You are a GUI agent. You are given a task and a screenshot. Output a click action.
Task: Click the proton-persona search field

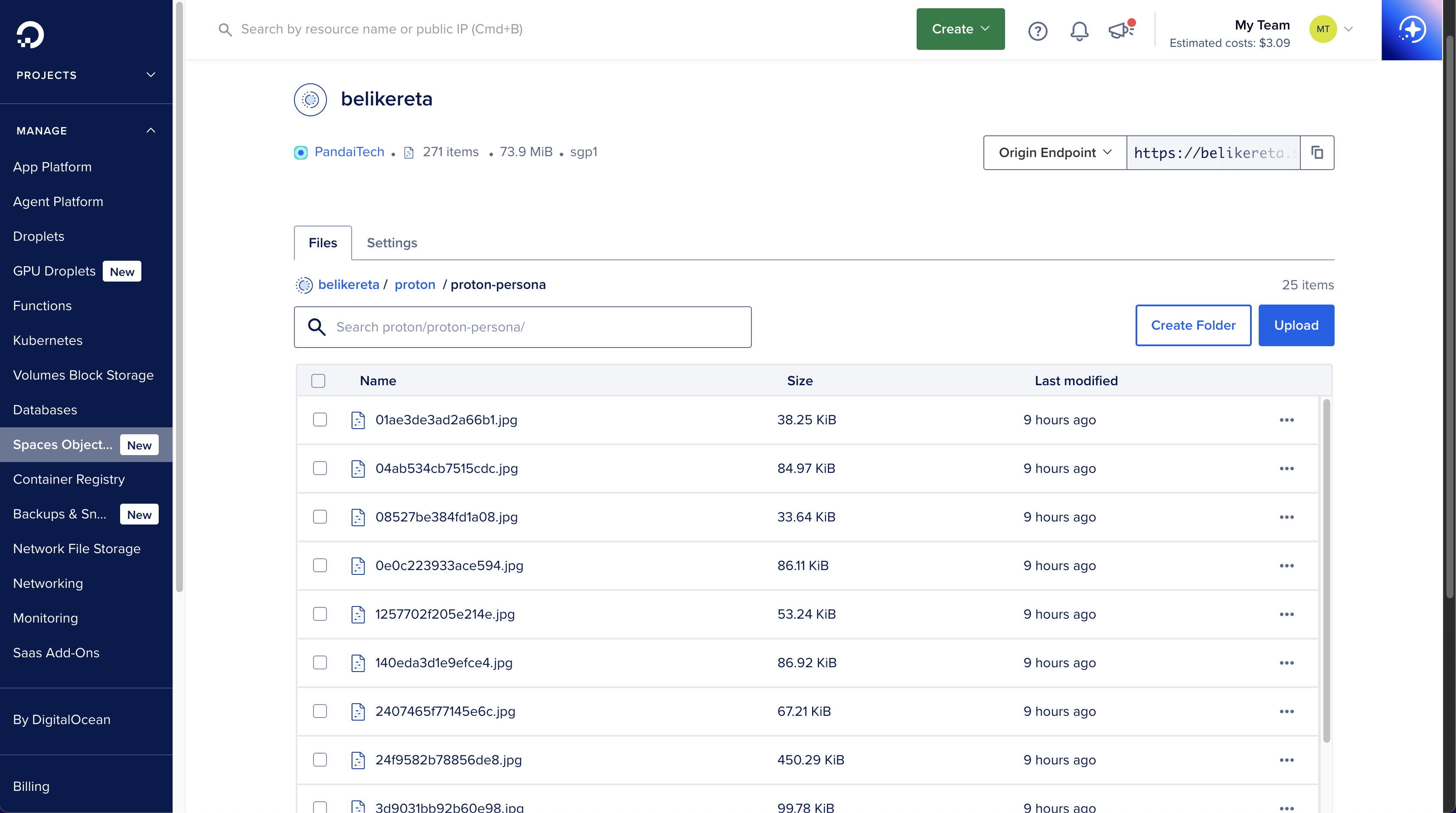point(522,328)
